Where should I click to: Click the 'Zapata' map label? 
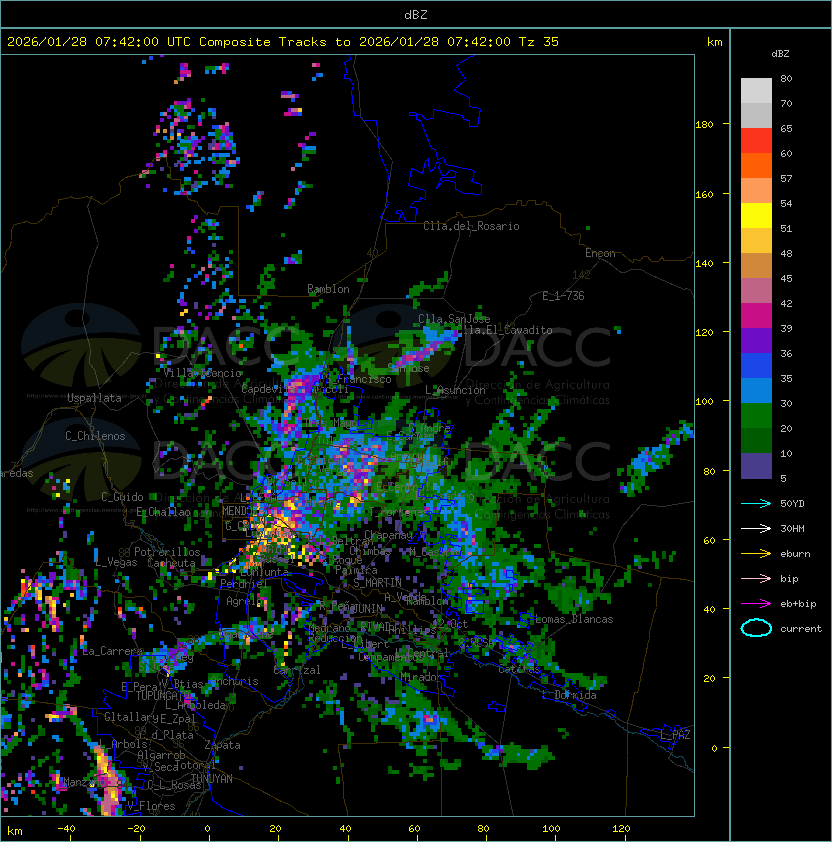[x=222, y=745]
